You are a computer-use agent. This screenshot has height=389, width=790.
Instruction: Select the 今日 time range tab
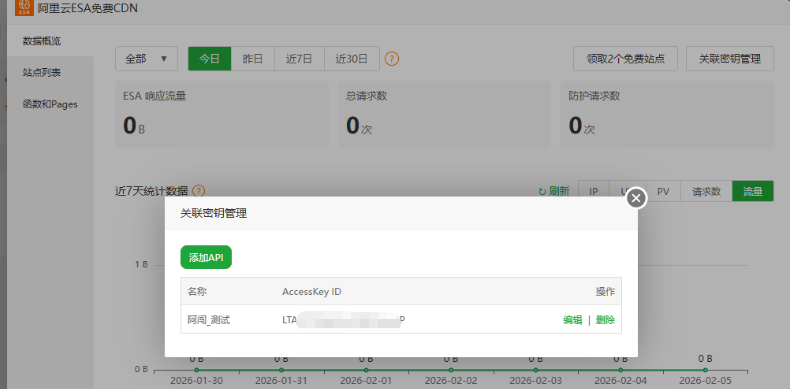pyautogui.click(x=210, y=59)
